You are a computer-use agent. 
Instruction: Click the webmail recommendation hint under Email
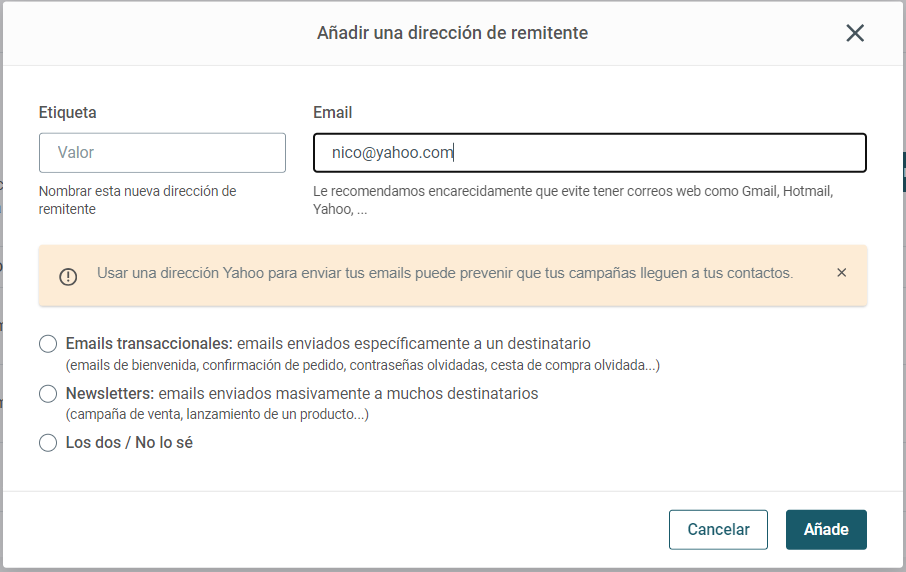573,200
